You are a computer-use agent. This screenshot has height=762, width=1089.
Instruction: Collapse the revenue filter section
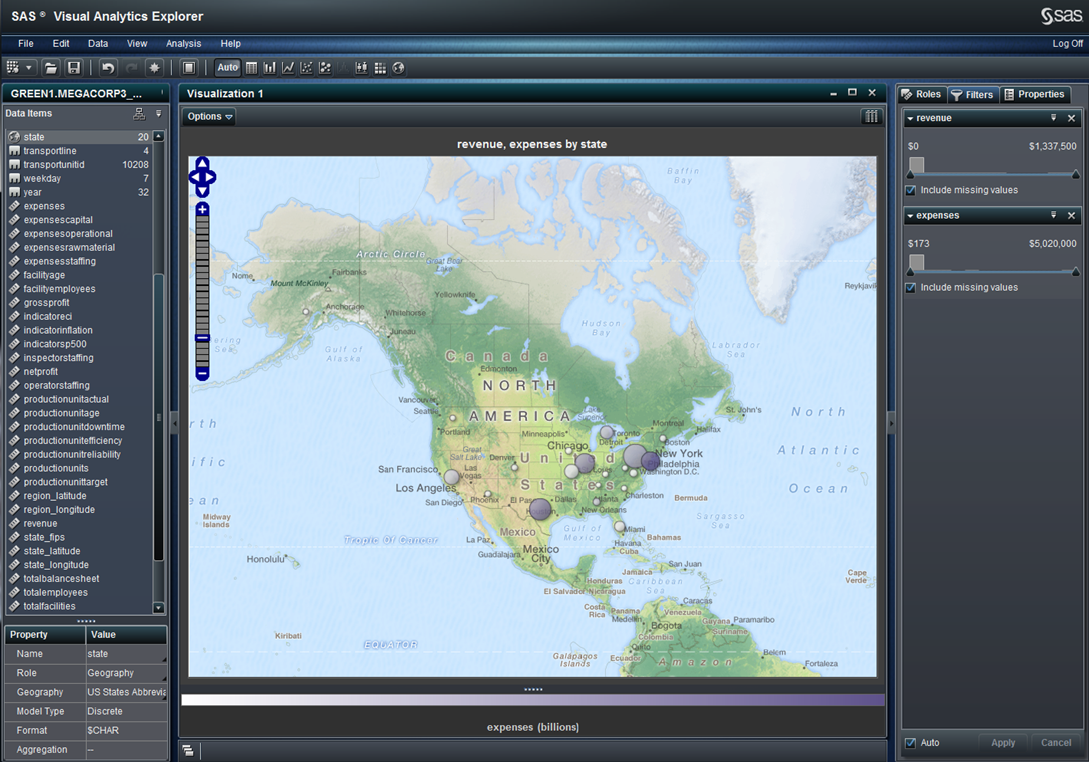(x=910, y=118)
